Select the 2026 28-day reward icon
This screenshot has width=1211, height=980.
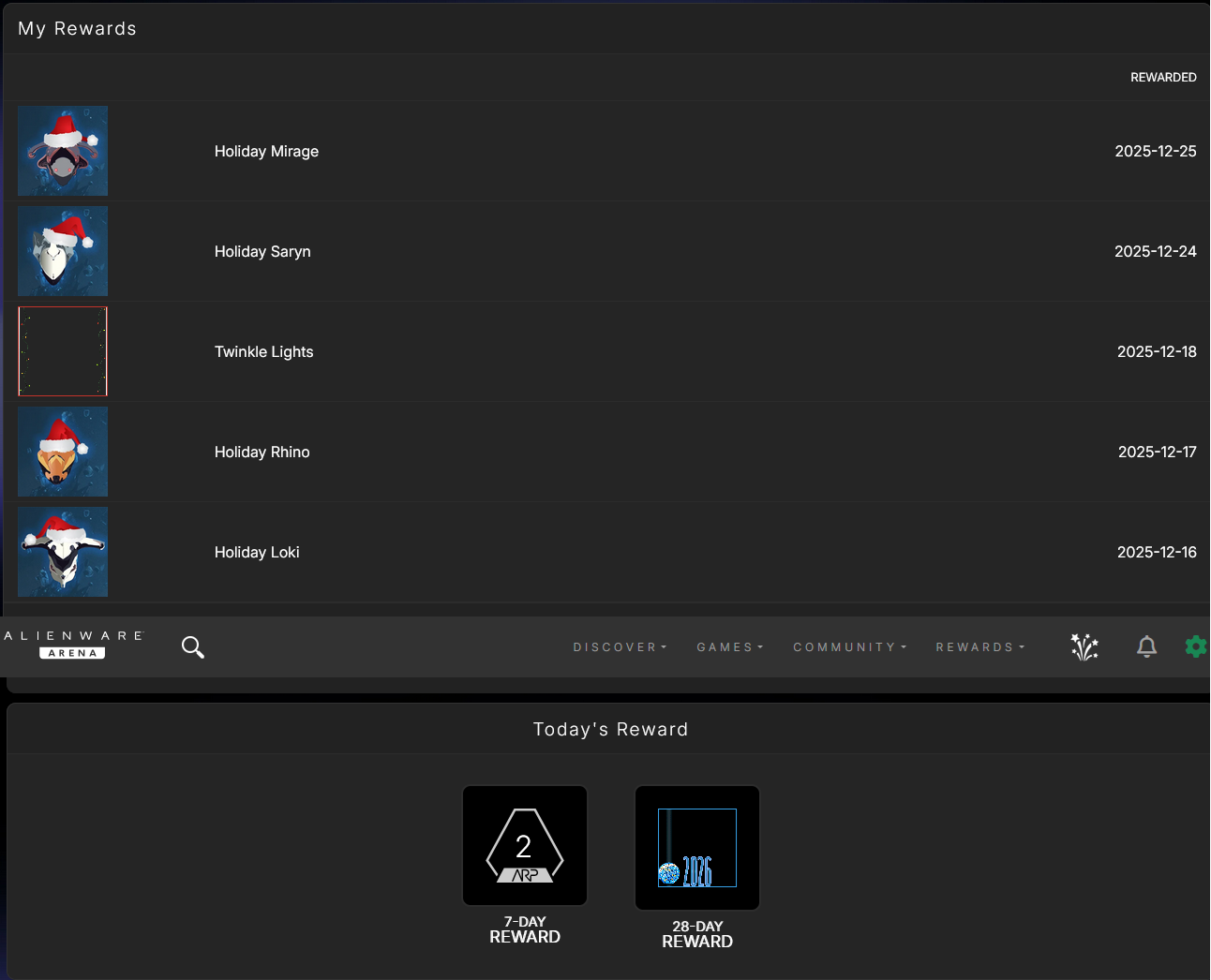click(697, 848)
